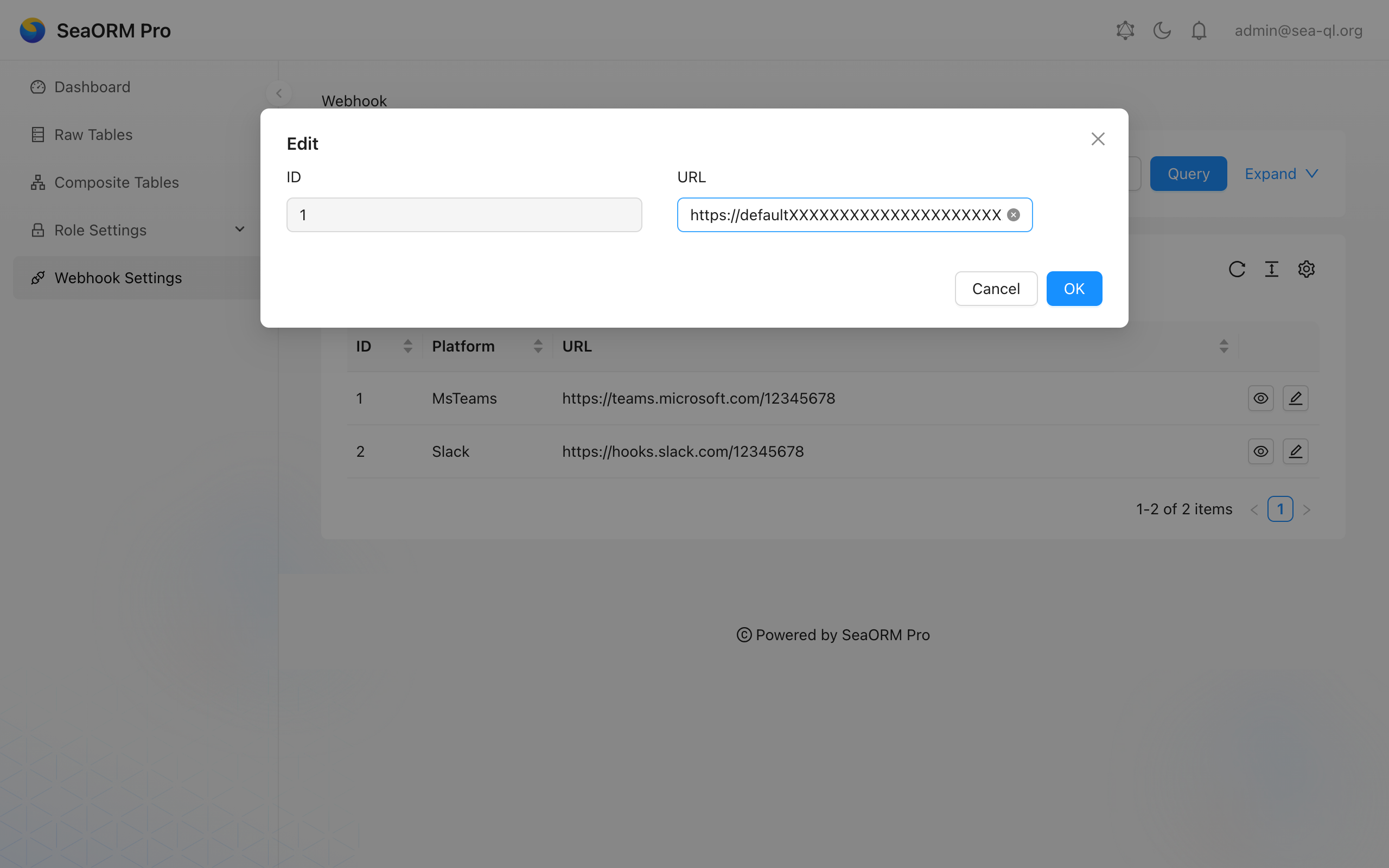Click the edit pencil for the MsTeams row
The width and height of the screenshot is (1389, 868).
pos(1296,398)
